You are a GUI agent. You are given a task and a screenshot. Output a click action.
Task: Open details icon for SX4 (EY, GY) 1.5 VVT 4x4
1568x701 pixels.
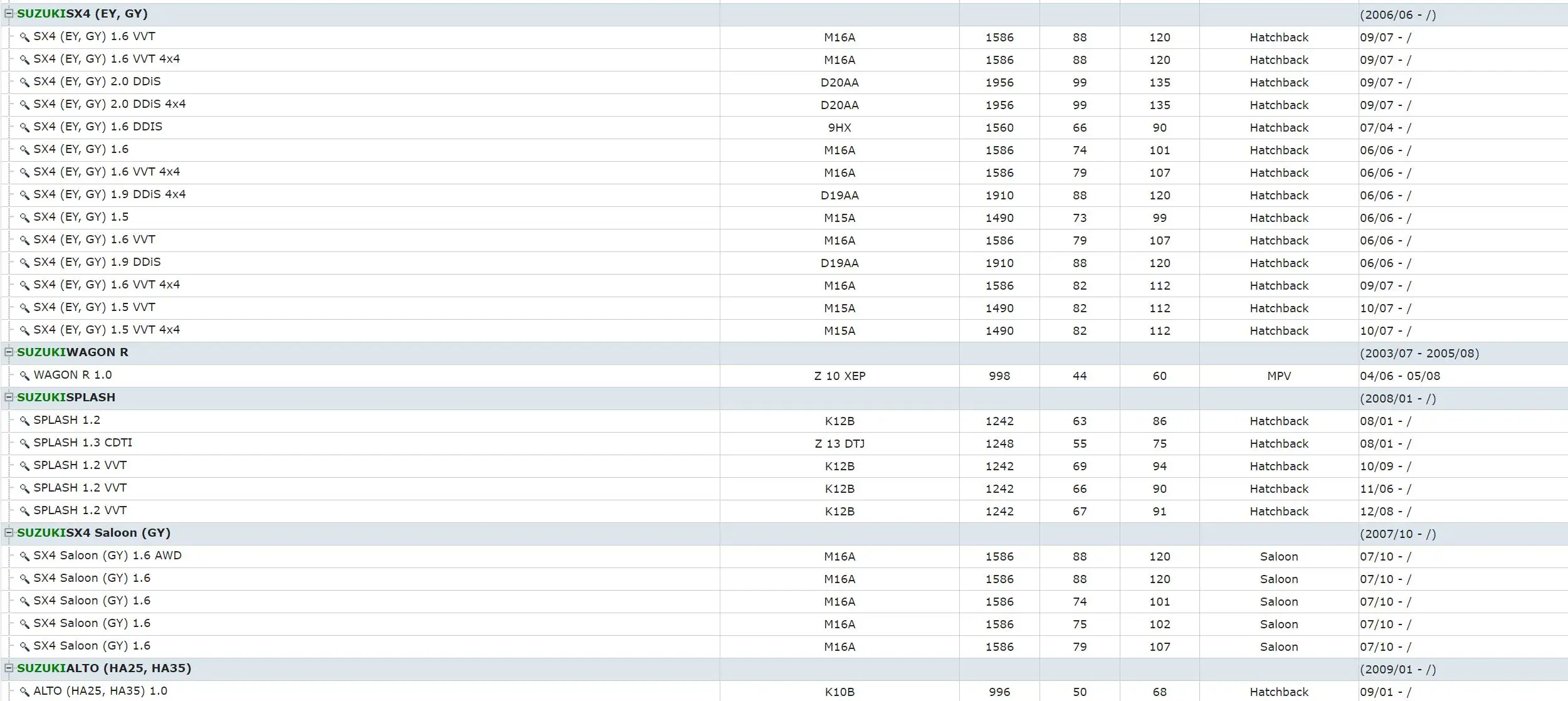(24, 330)
